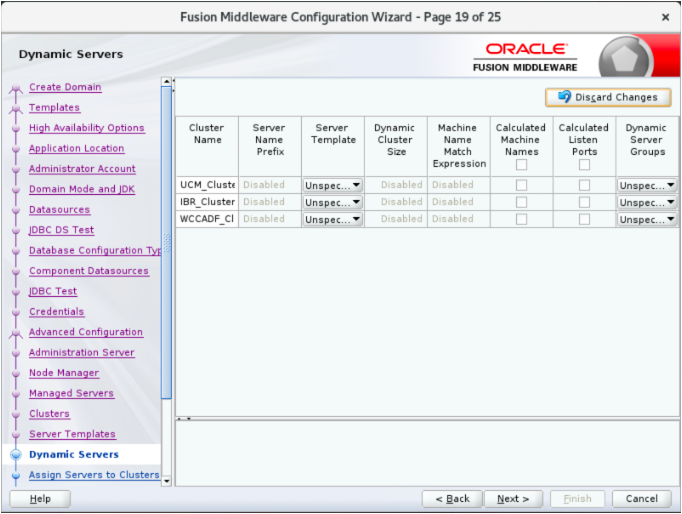Click the Discard Changes button
The width and height of the screenshot is (682, 514).
point(608,97)
